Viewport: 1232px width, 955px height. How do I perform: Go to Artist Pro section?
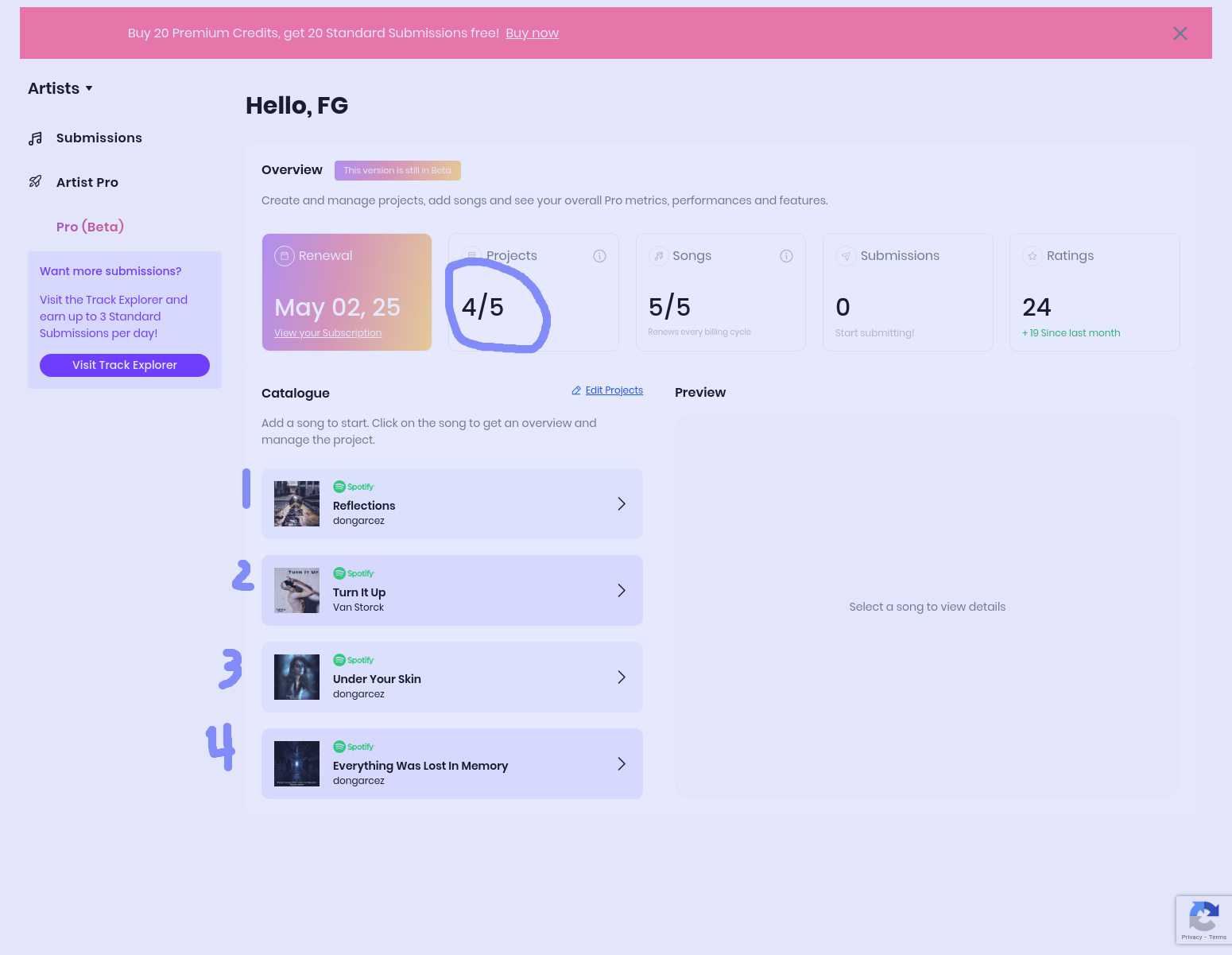87,182
